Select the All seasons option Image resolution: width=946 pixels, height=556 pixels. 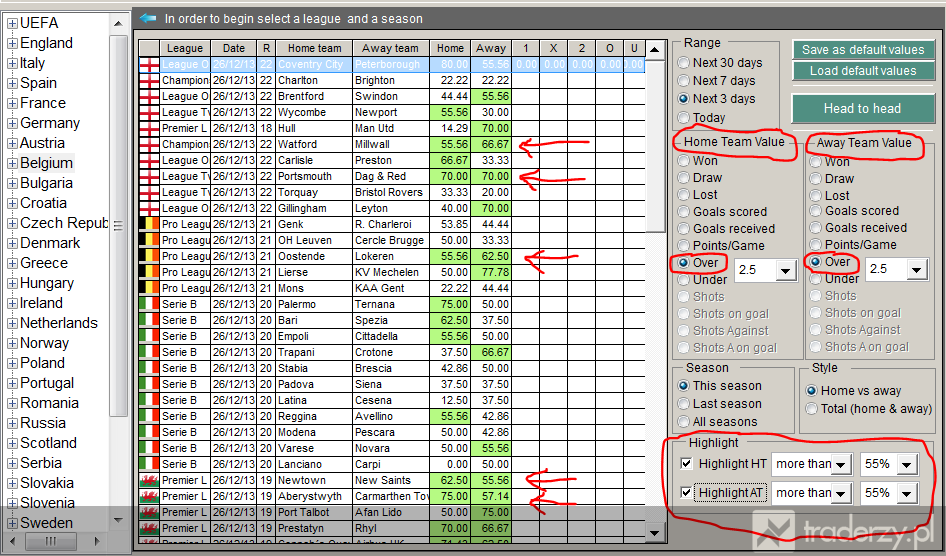(x=684, y=422)
